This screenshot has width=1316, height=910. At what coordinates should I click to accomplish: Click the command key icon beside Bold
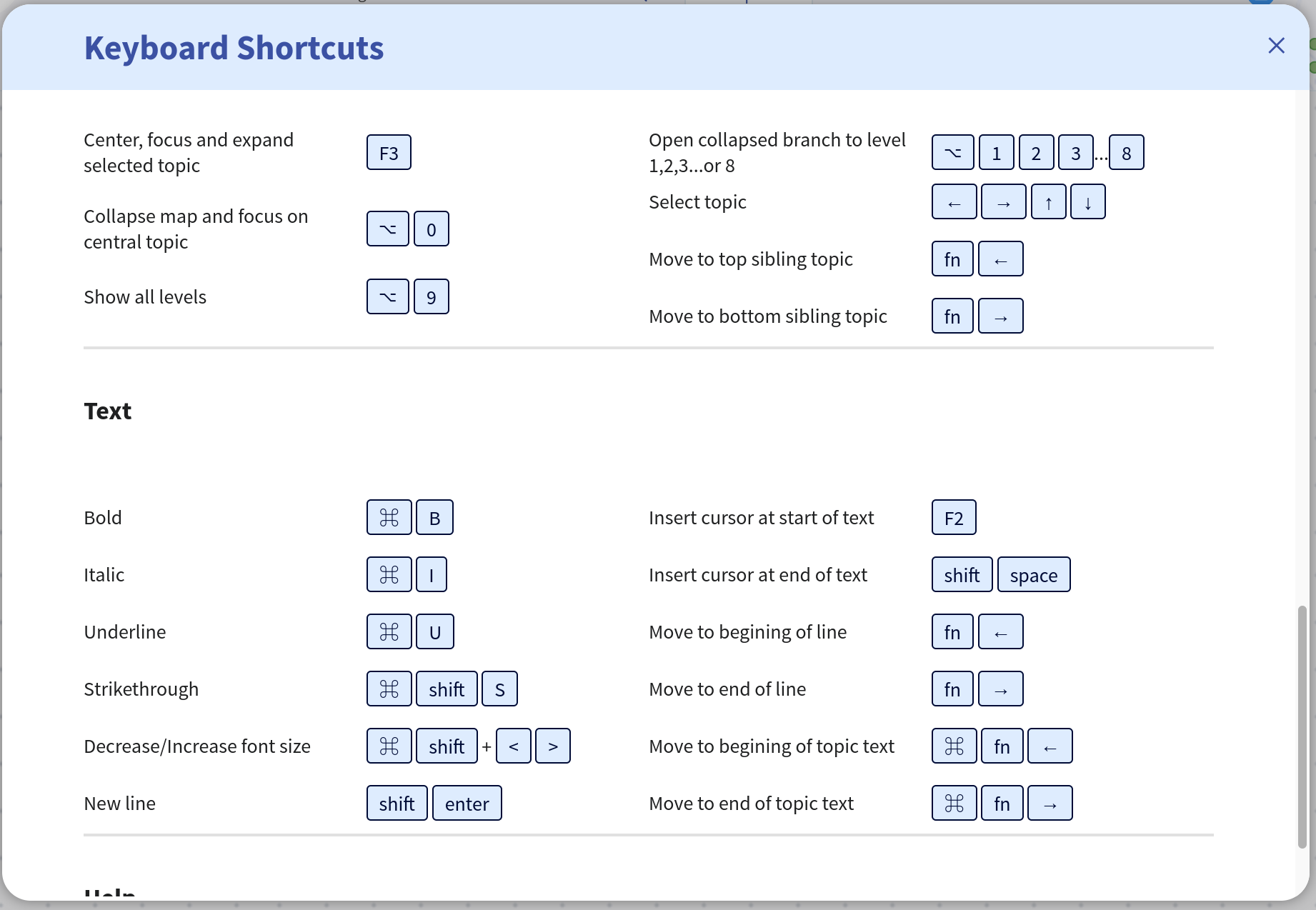coord(389,518)
